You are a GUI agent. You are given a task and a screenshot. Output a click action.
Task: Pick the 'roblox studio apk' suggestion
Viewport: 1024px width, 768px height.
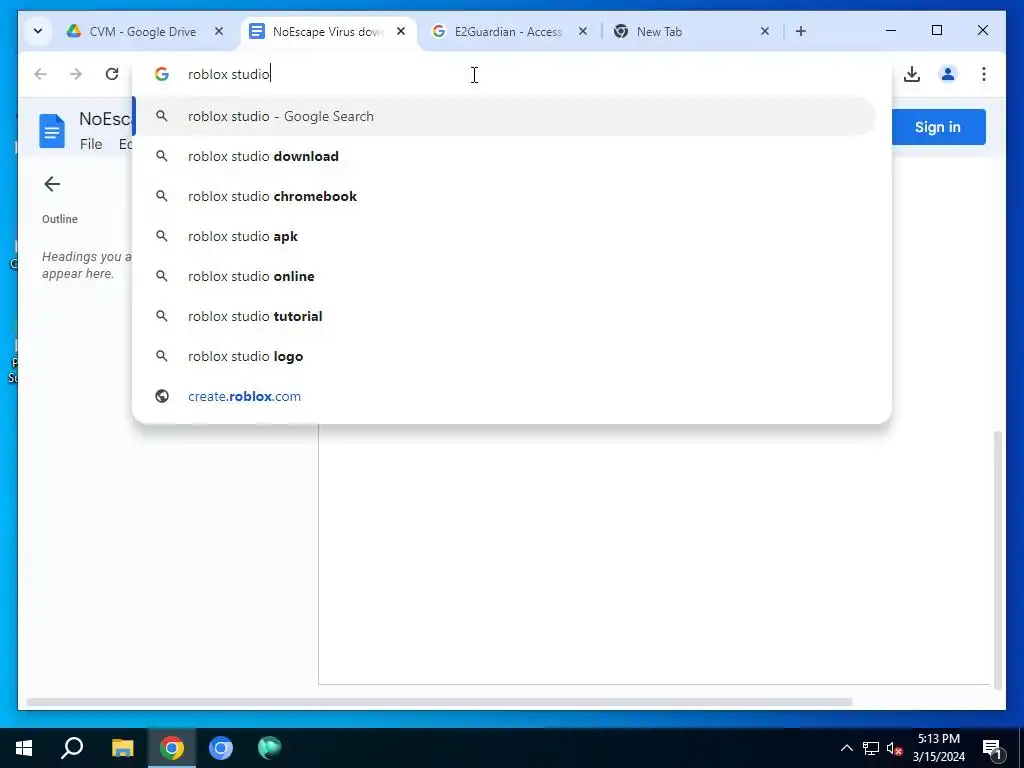point(504,236)
